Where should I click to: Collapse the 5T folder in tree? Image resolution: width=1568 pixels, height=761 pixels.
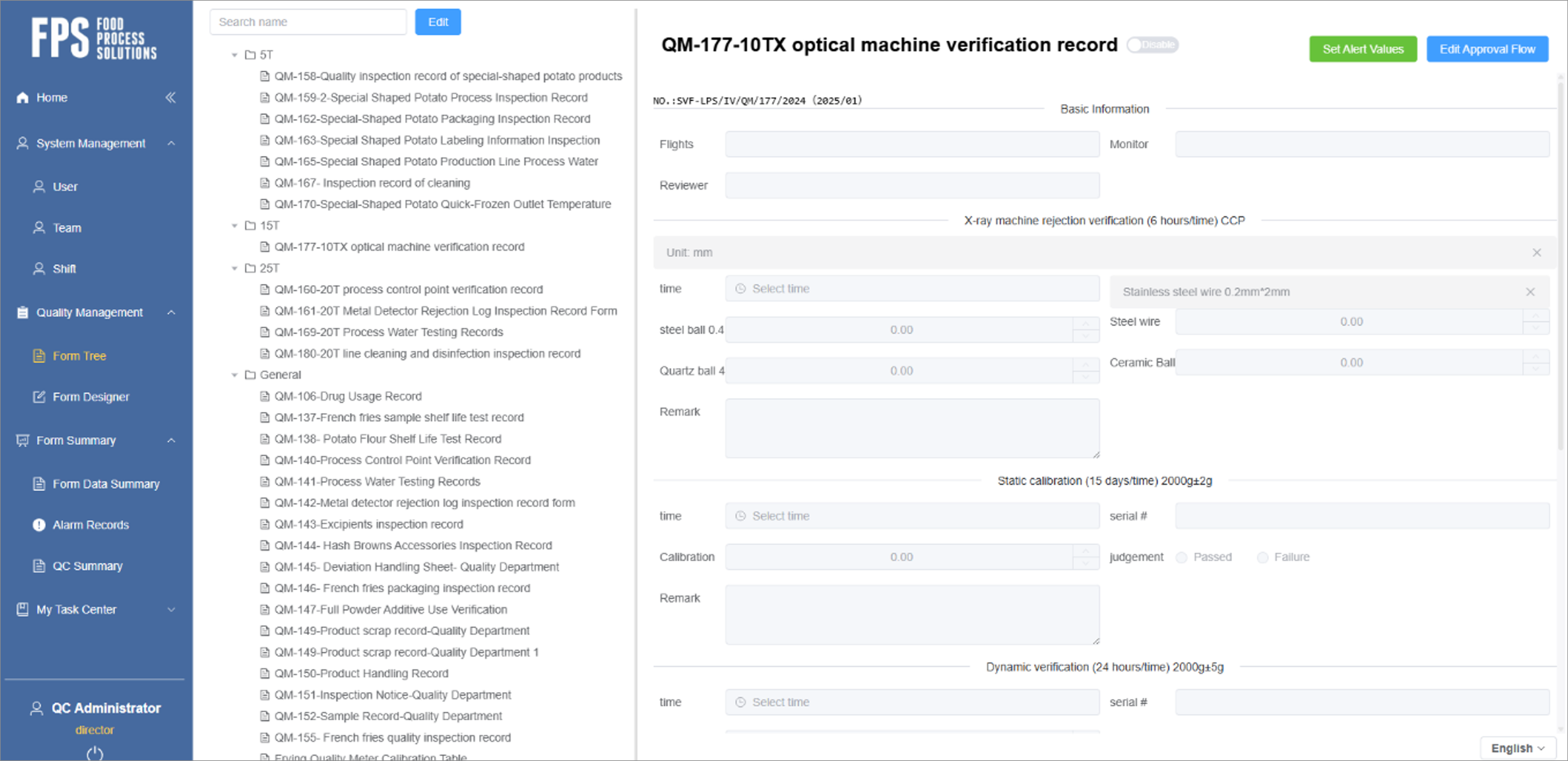pyautogui.click(x=235, y=55)
